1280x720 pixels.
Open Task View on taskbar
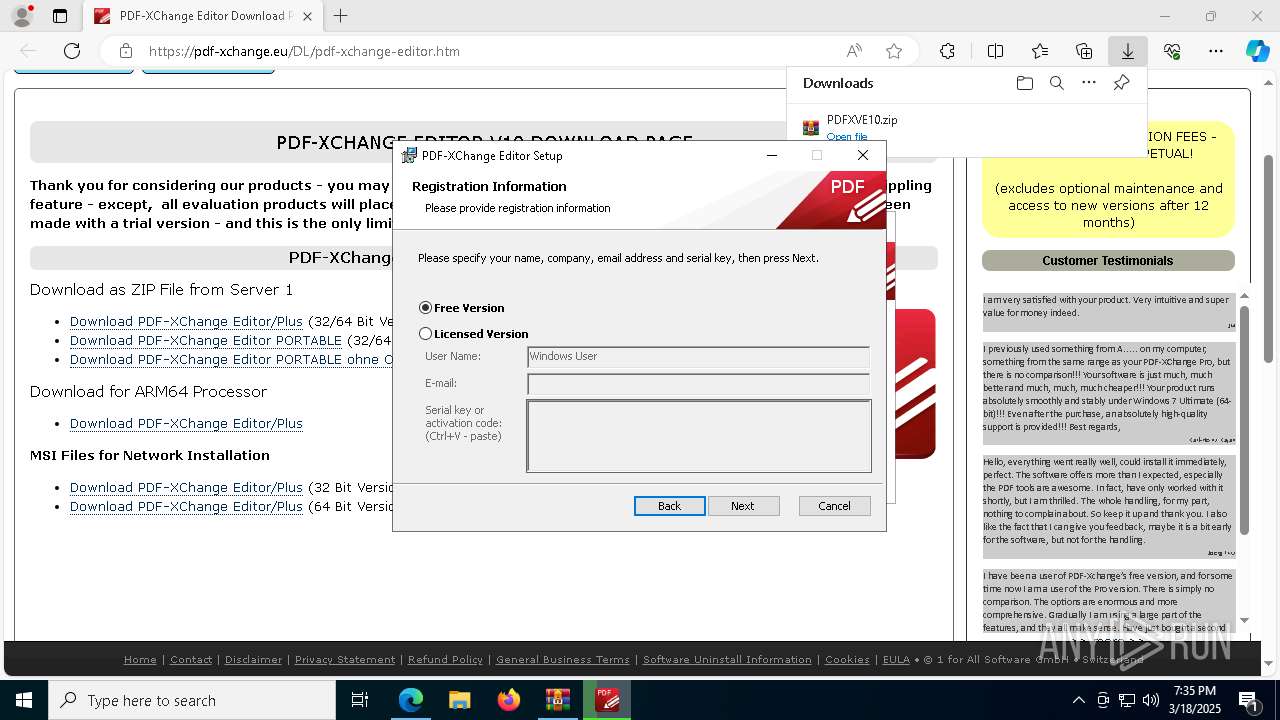pyautogui.click(x=360, y=700)
